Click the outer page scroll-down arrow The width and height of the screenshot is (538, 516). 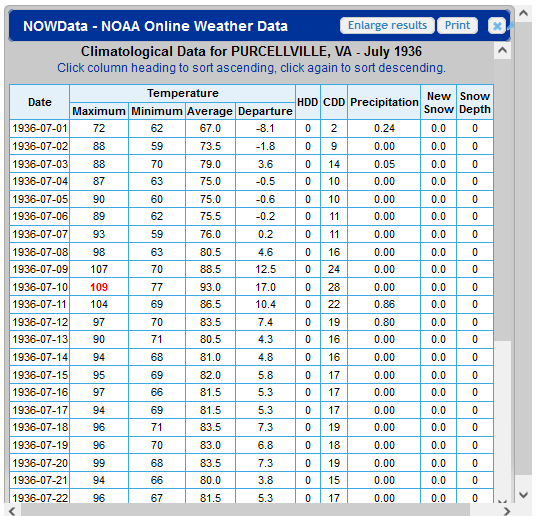(x=523, y=495)
